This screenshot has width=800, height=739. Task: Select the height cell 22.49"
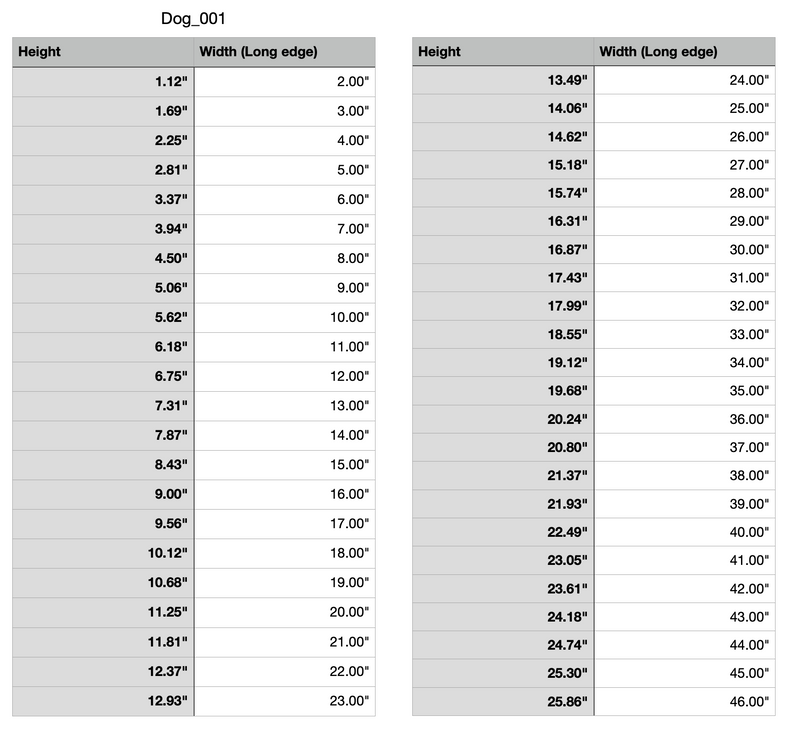503,532
